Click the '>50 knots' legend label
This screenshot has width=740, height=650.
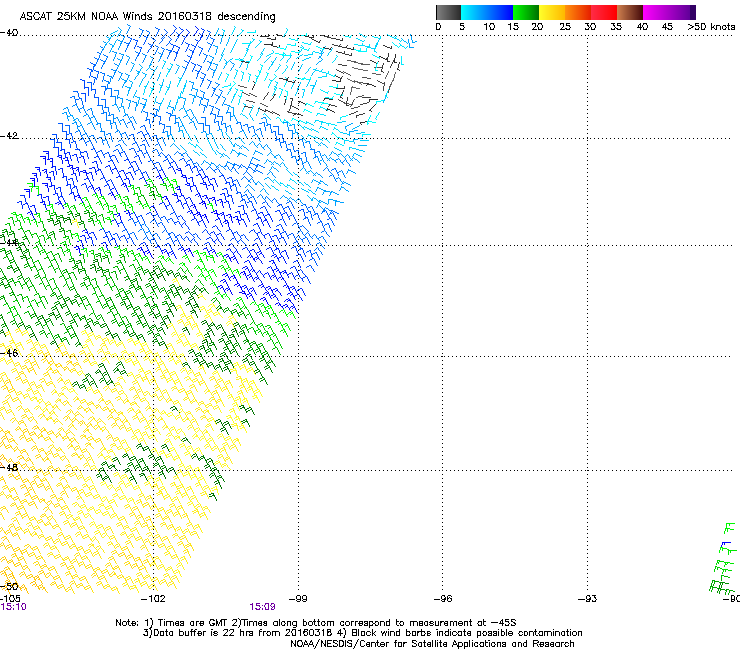(x=711, y=26)
